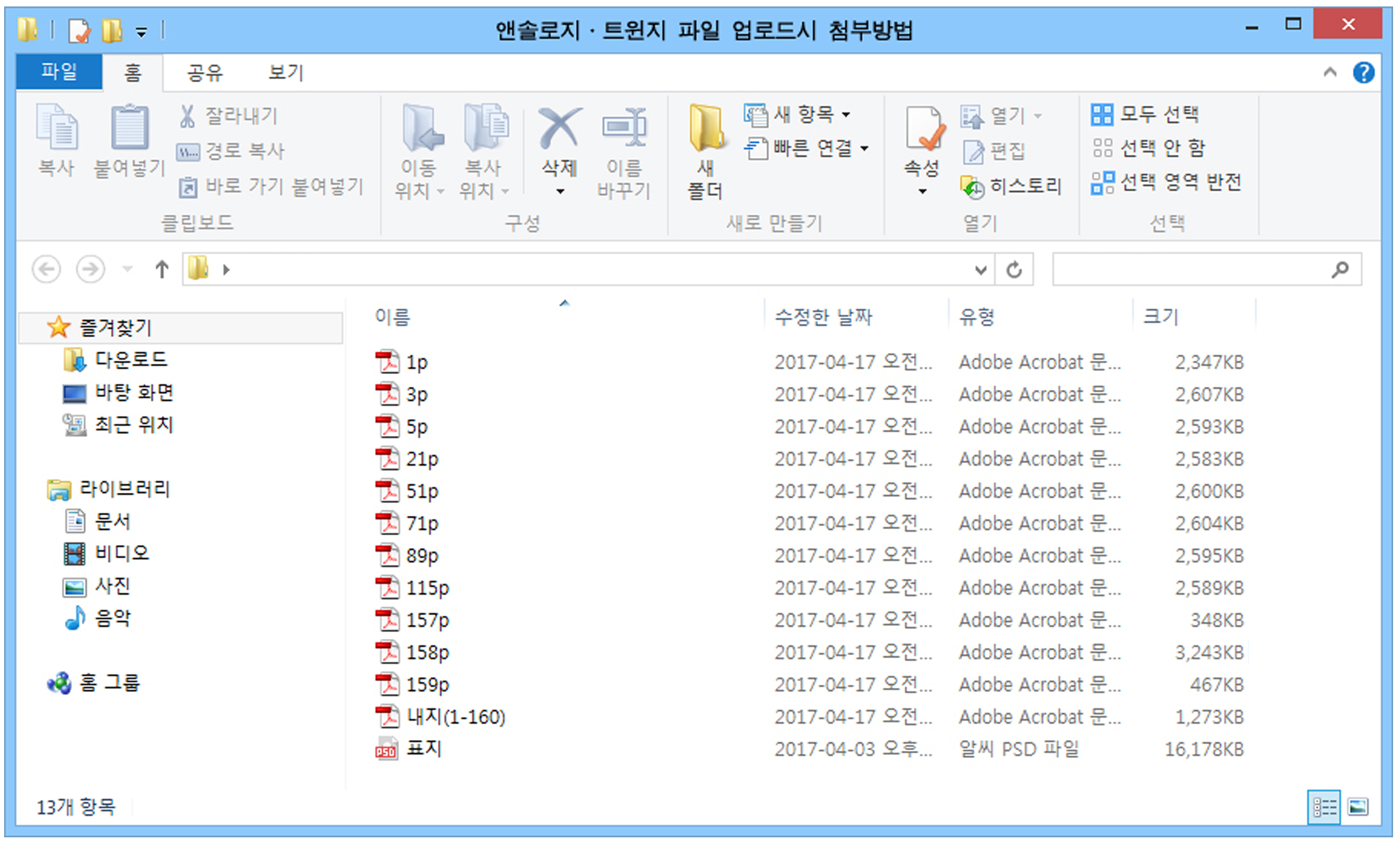1400x841 pixels.
Task: Click Select all (모두 선택)
Action: click(1145, 115)
